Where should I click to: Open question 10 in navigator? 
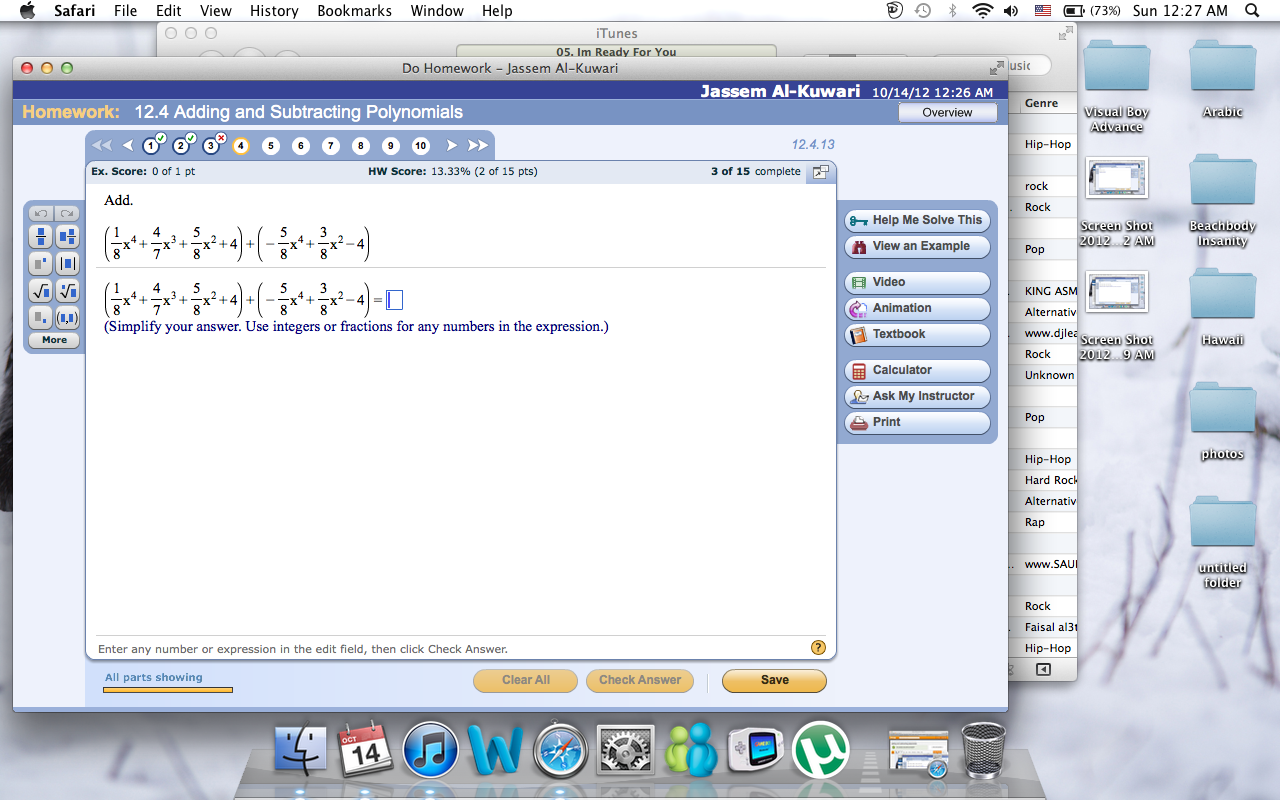pyautogui.click(x=421, y=146)
